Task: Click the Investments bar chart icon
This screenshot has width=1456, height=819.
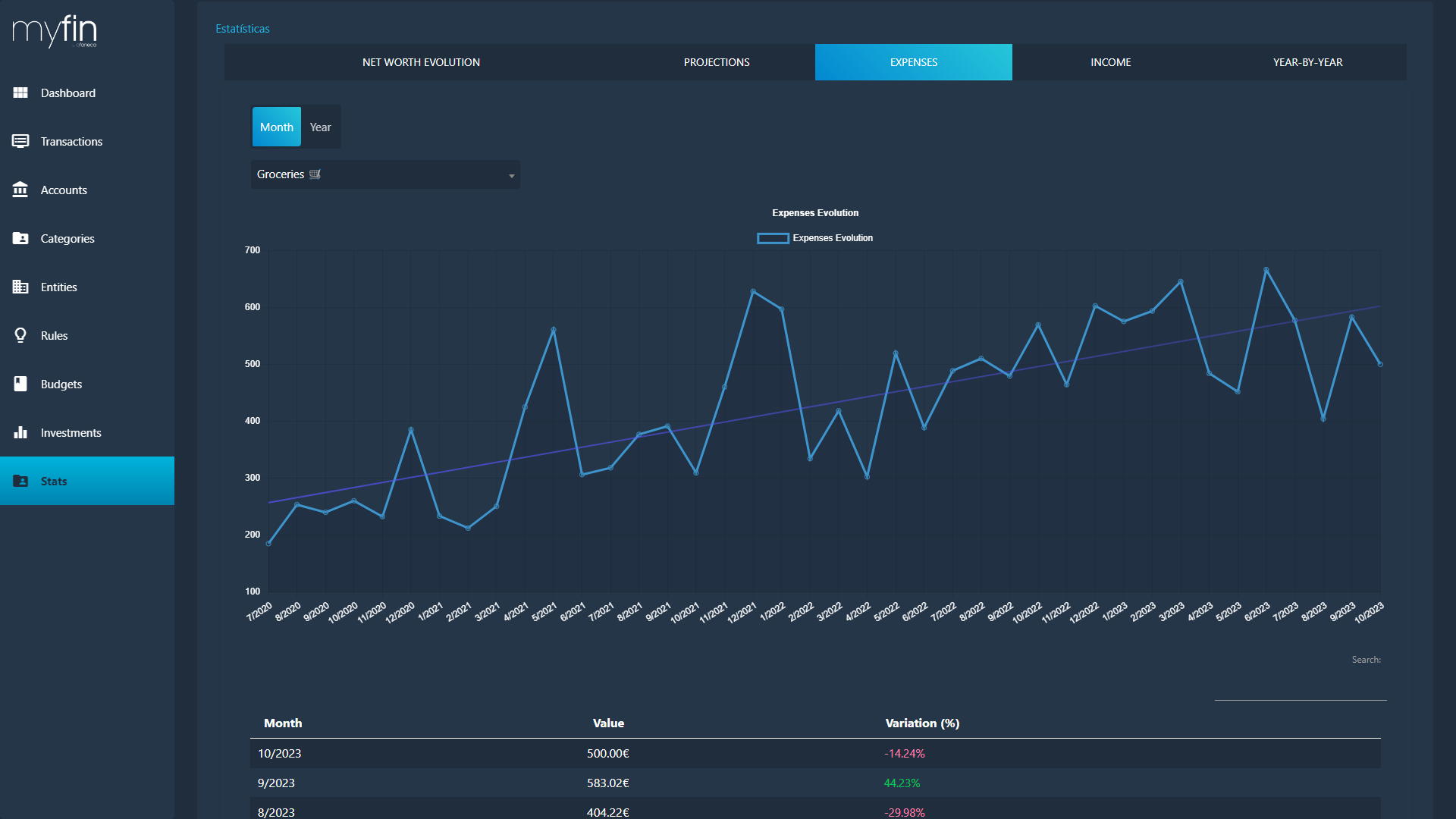Action: [x=20, y=432]
